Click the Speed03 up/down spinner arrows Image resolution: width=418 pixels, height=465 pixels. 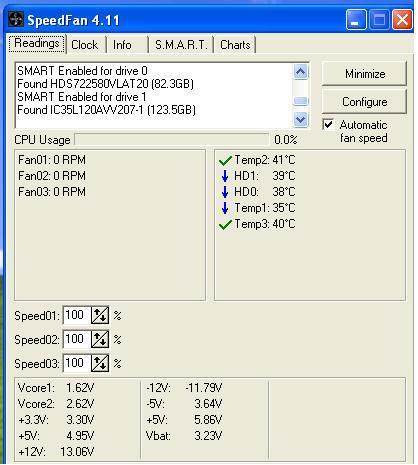click(x=100, y=363)
